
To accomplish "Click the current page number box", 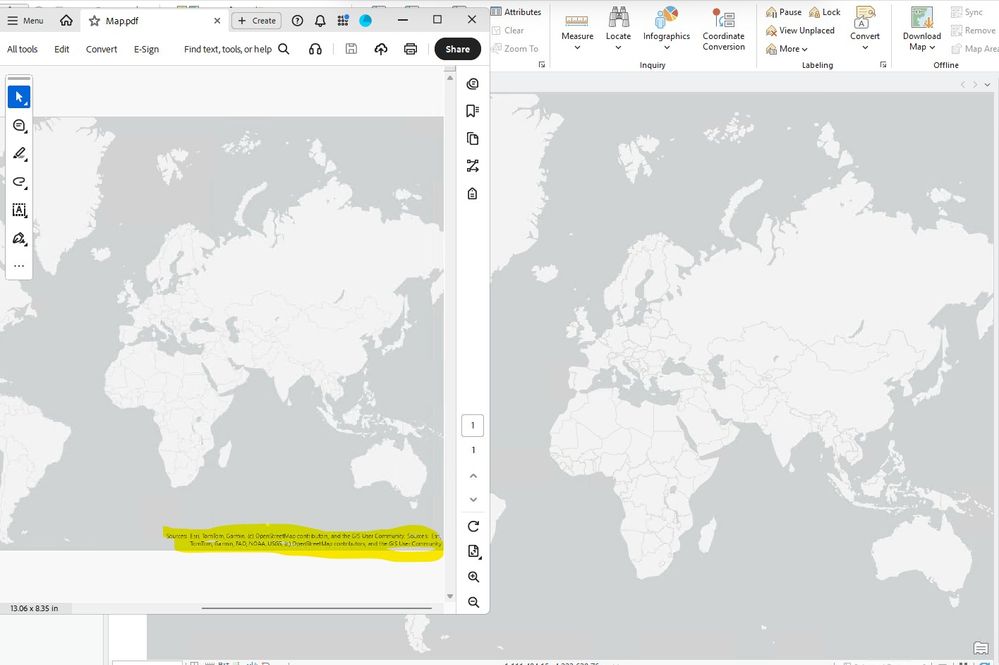I will point(473,425).
